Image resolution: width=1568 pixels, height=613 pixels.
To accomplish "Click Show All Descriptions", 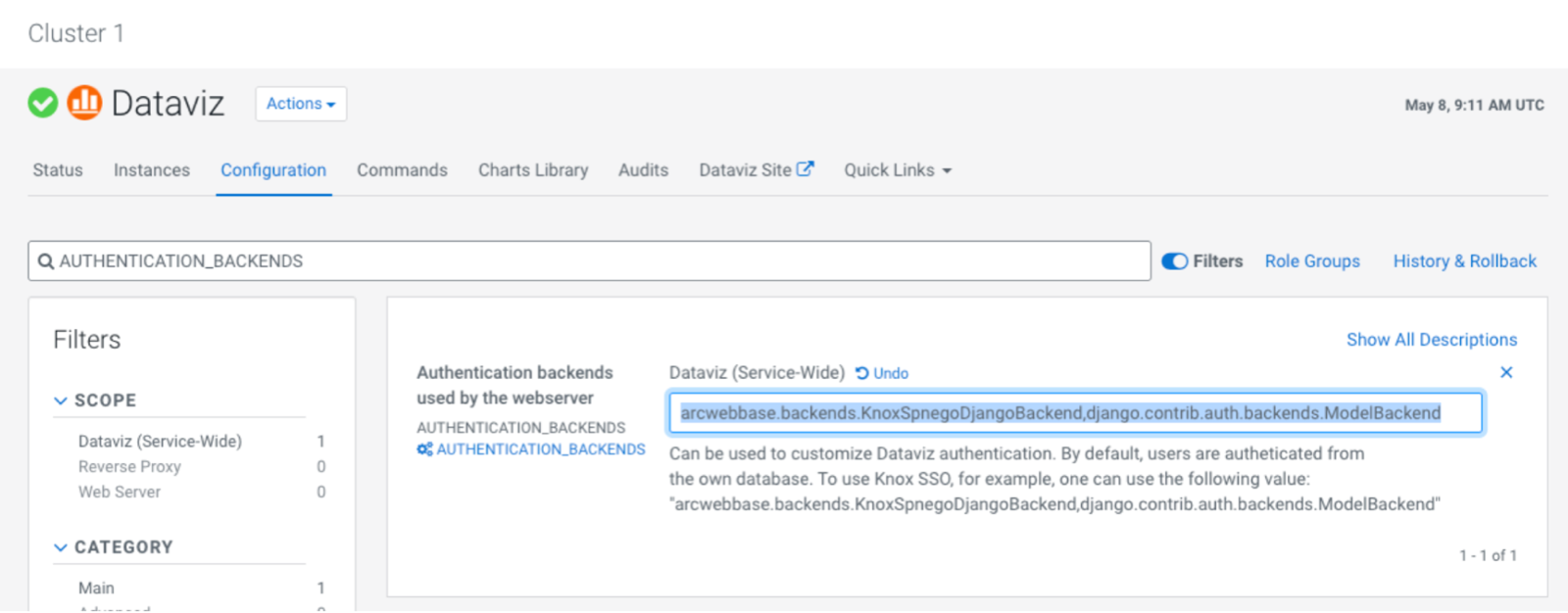I will coord(1431,340).
